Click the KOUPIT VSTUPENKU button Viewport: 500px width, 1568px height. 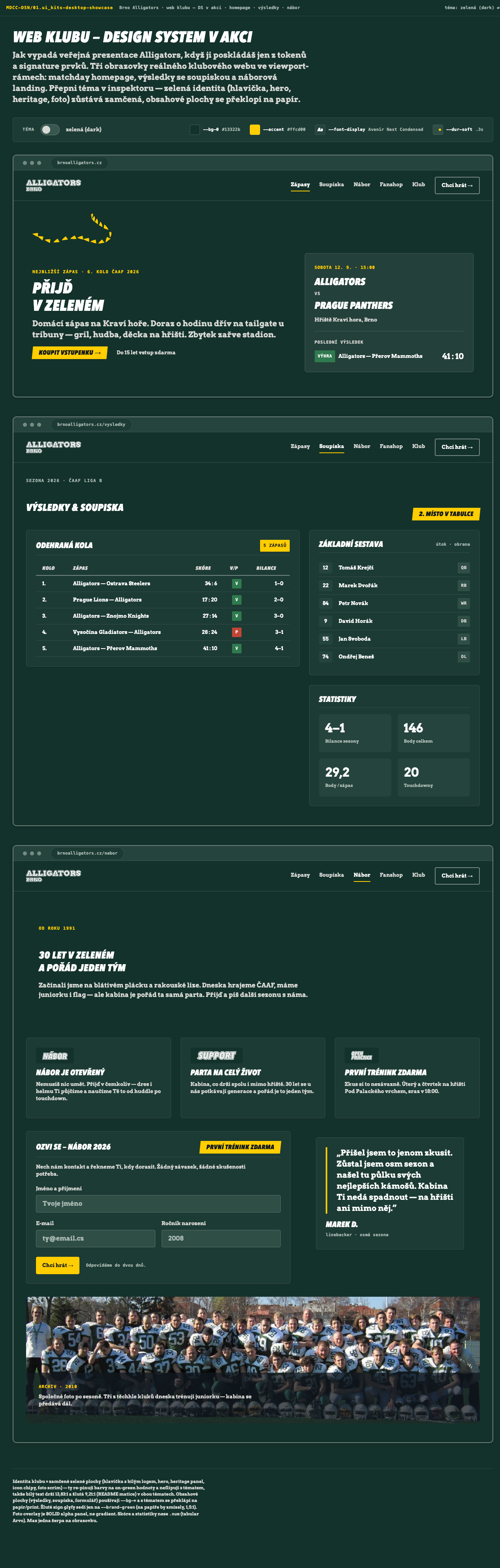70,353
